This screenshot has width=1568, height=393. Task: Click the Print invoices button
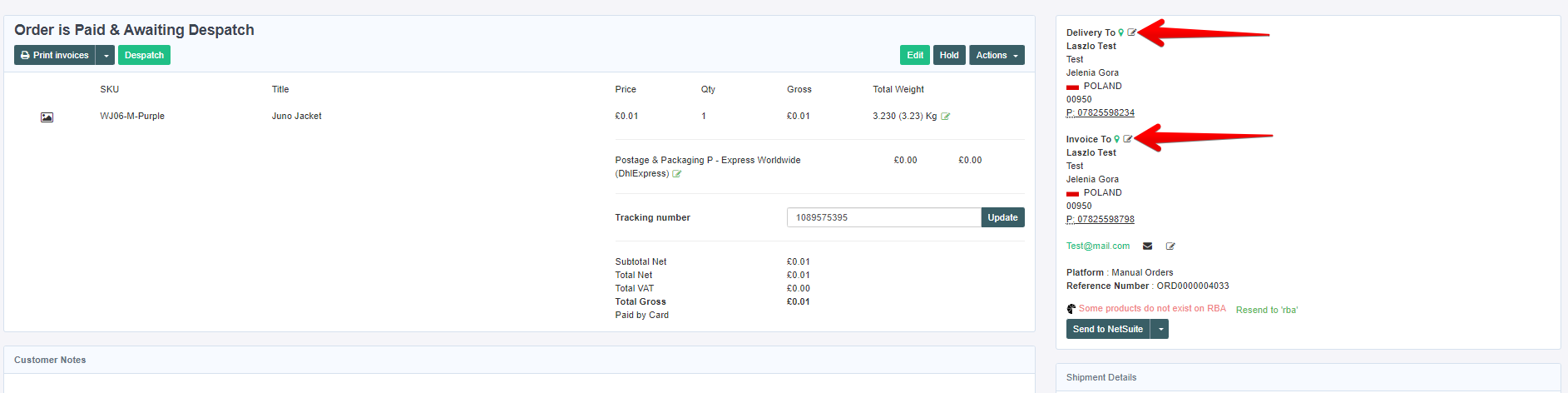[55, 55]
